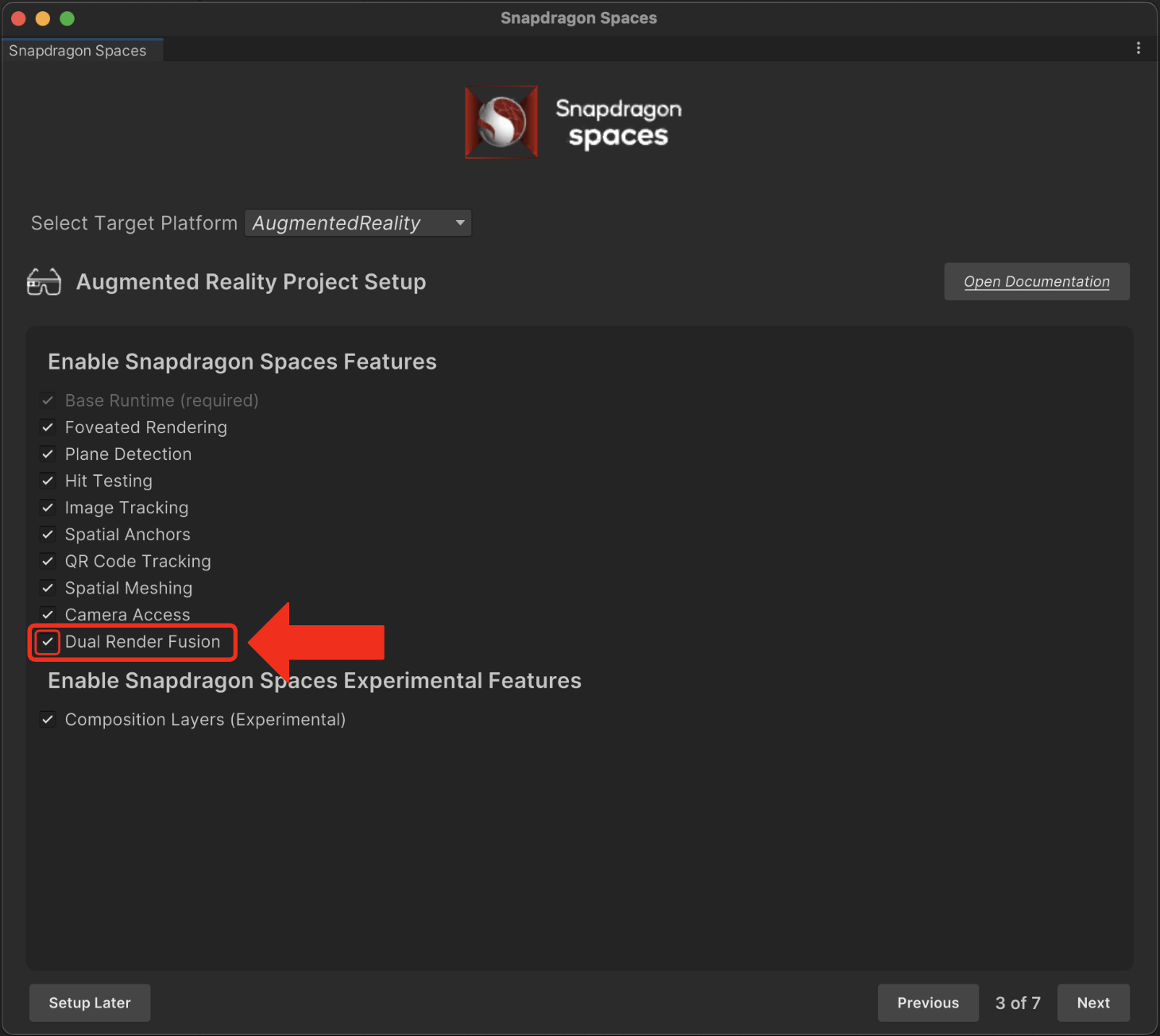Go back with the Previous button
Screen dimensions: 1160x1036
[x=928, y=1003]
